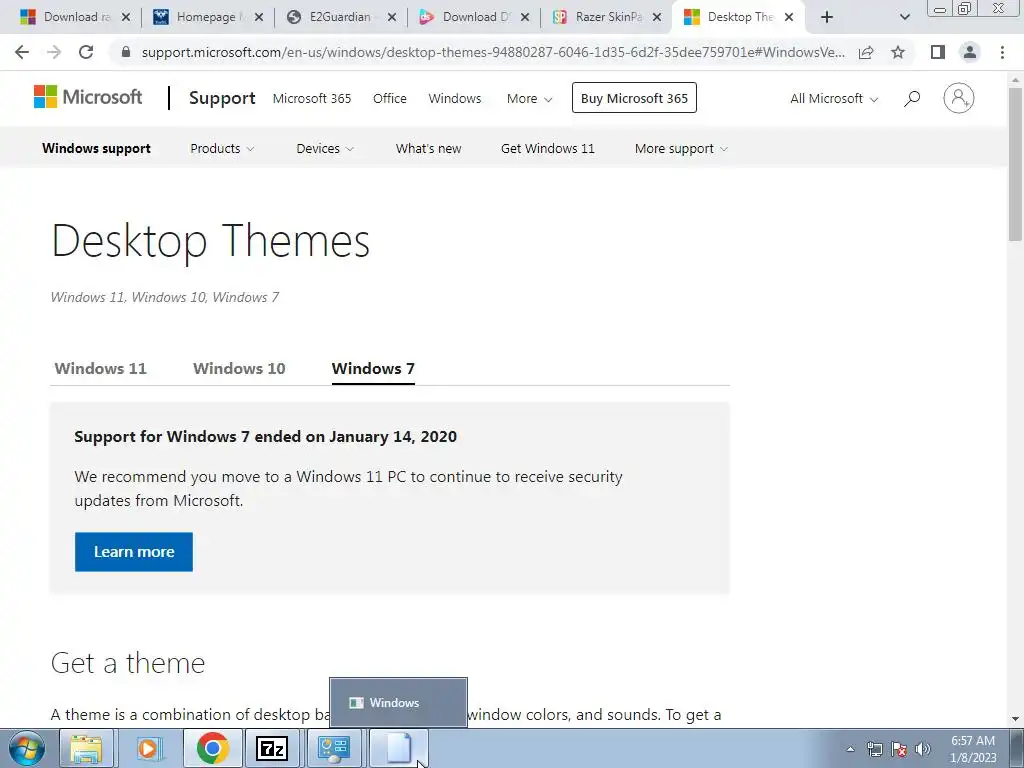Screen dimensions: 1024x768
Task: Open the Windows link in header
Action: click(455, 98)
